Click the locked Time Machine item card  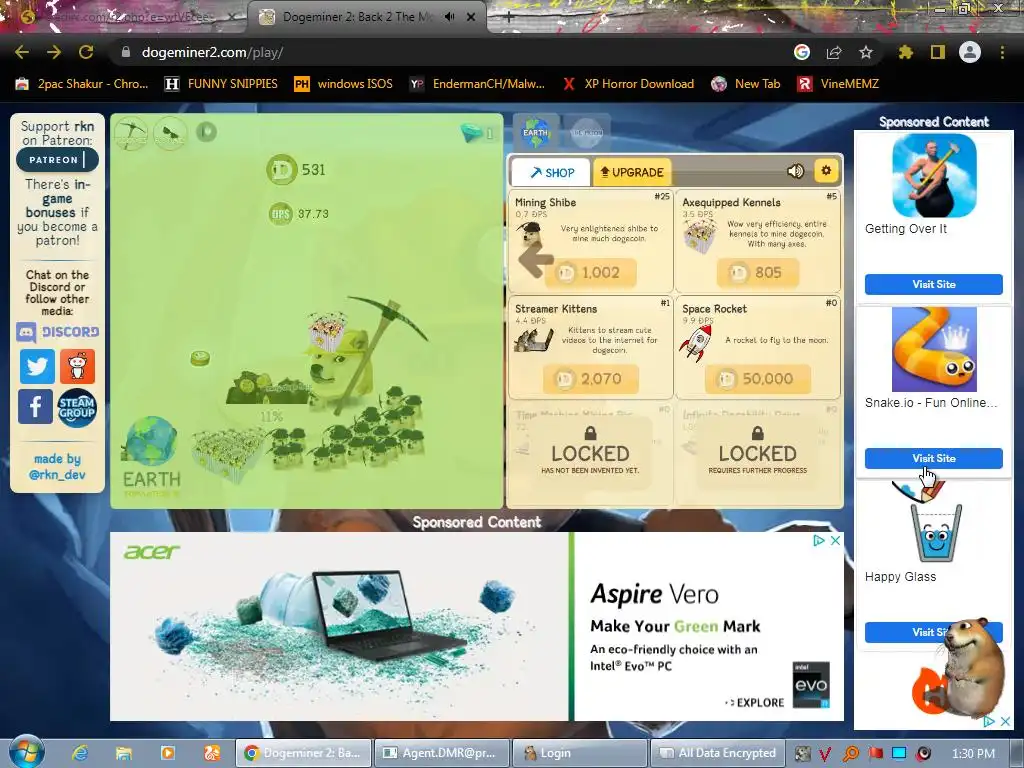590,452
